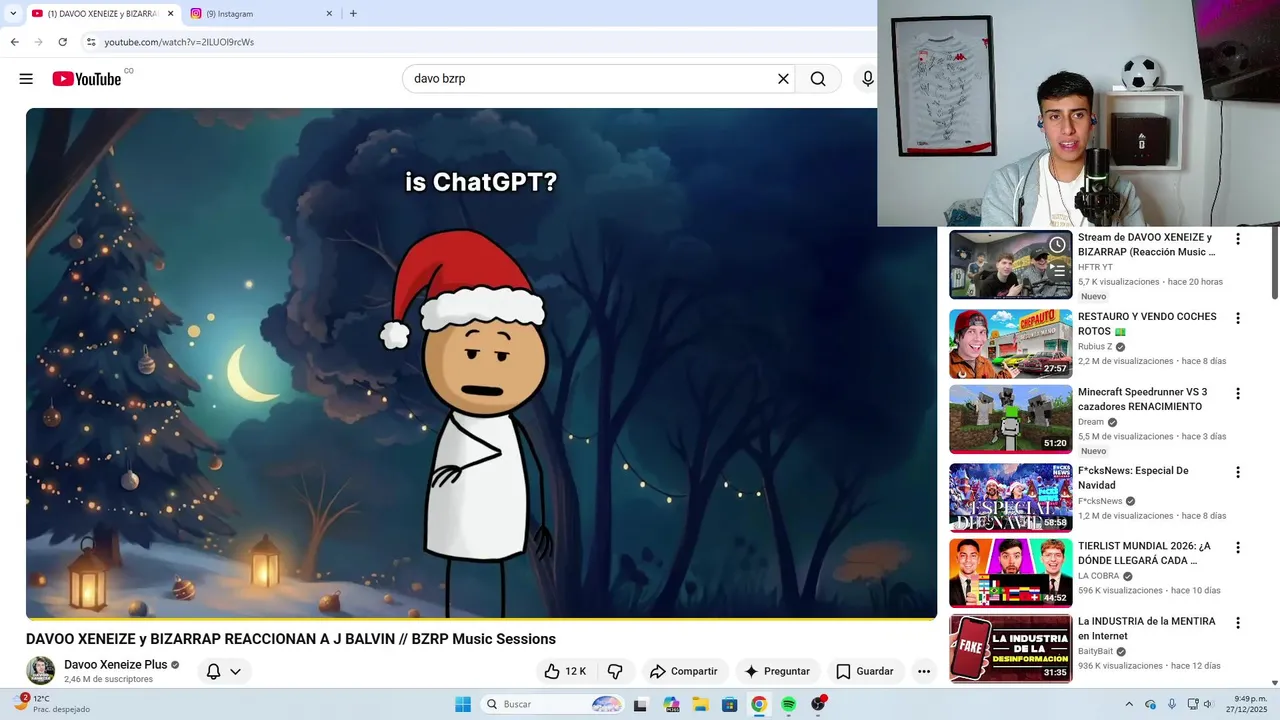Switch to the Instagram tab
Image resolution: width=1280 pixels, height=720 pixels.
[262, 14]
